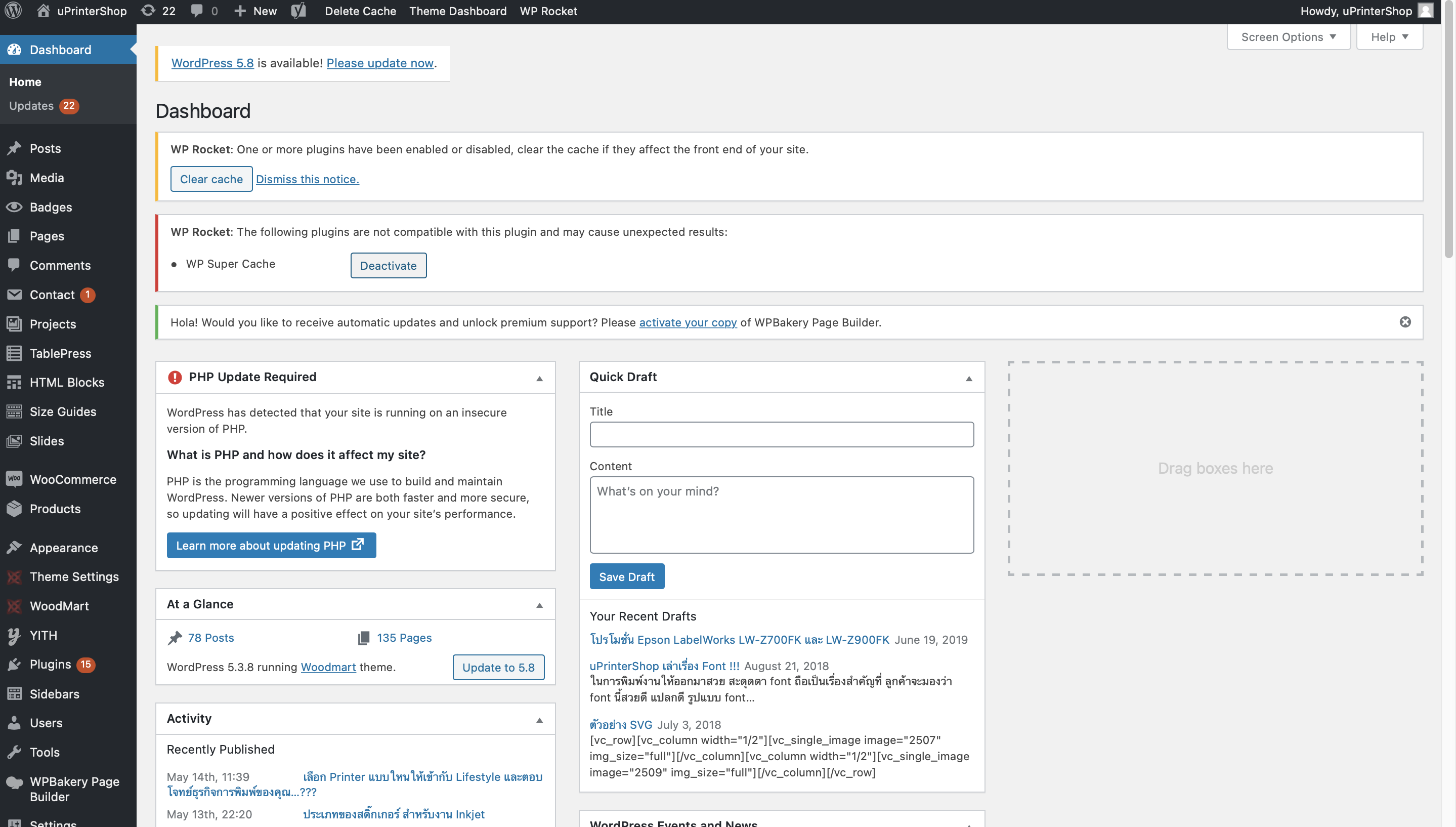Open the New content menu
This screenshot has height=827, width=1456.
255,11
